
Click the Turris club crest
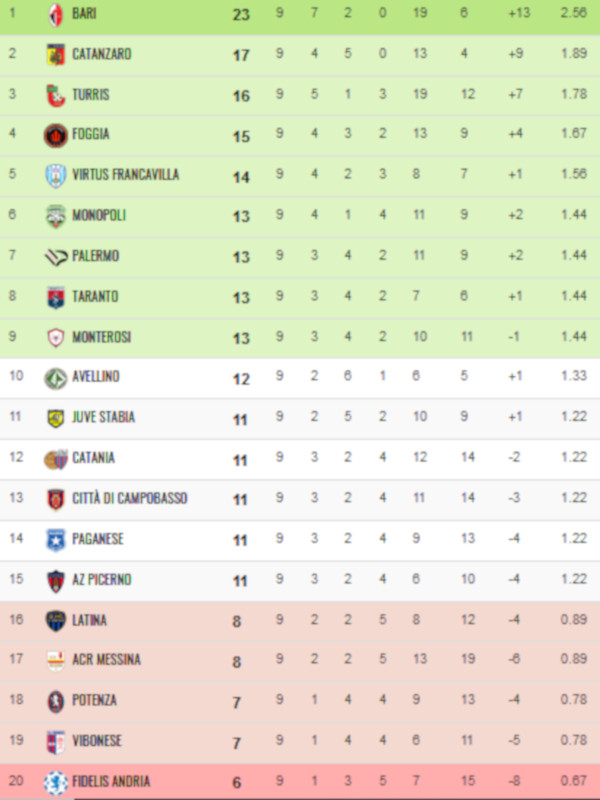[x=55, y=95]
